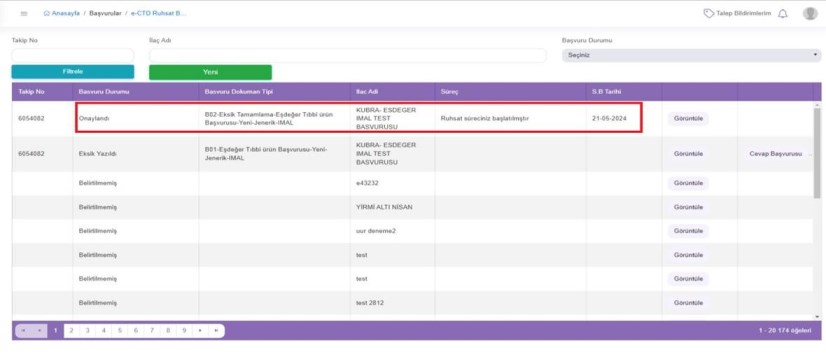Select page 5 in the pagination

[120, 331]
